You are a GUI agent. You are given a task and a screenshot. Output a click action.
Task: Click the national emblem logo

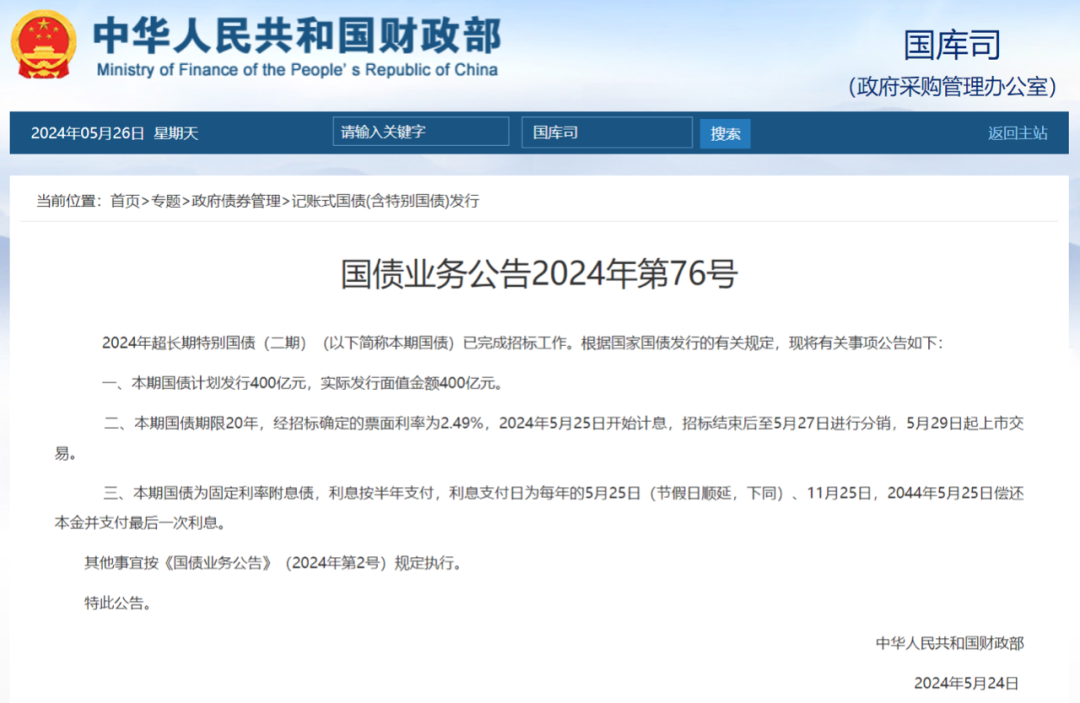43,45
